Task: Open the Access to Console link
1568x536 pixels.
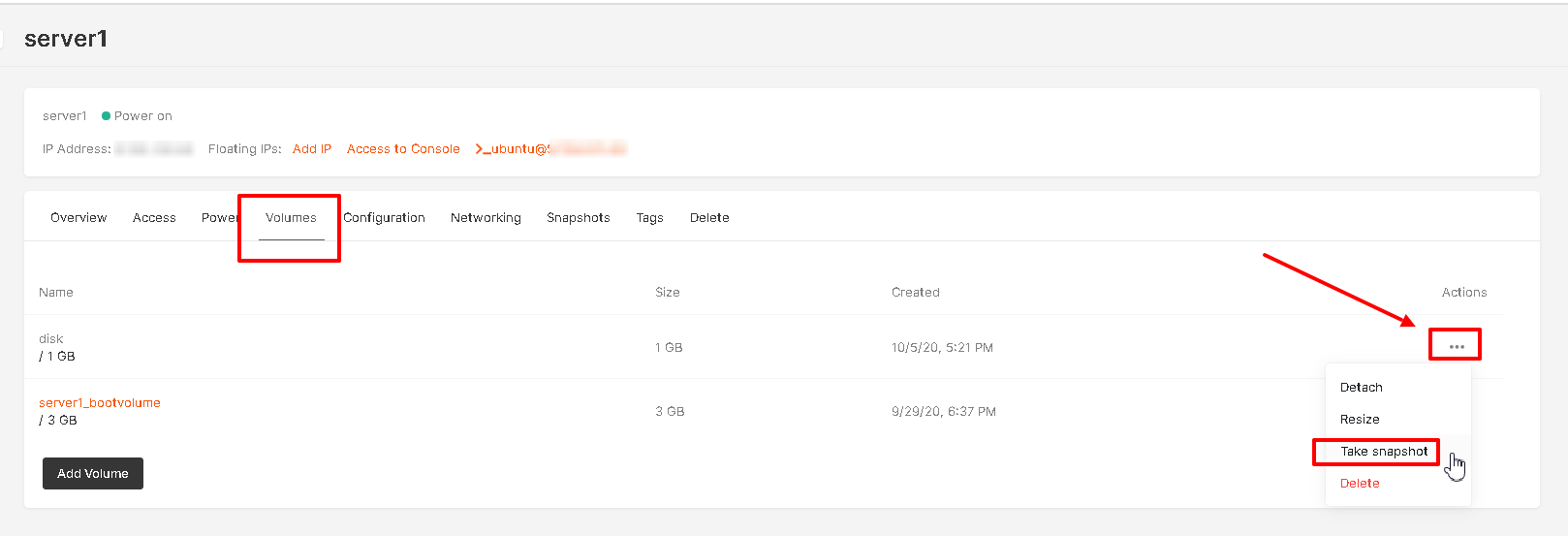Action: click(x=403, y=148)
